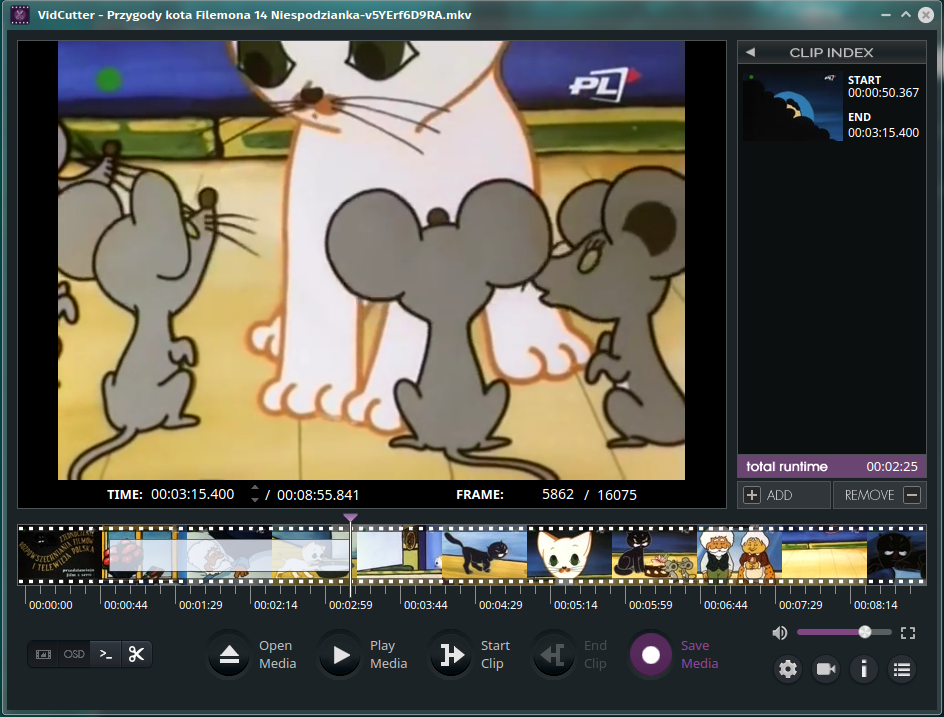Increase the time with the up stepper arrow

point(255,488)
